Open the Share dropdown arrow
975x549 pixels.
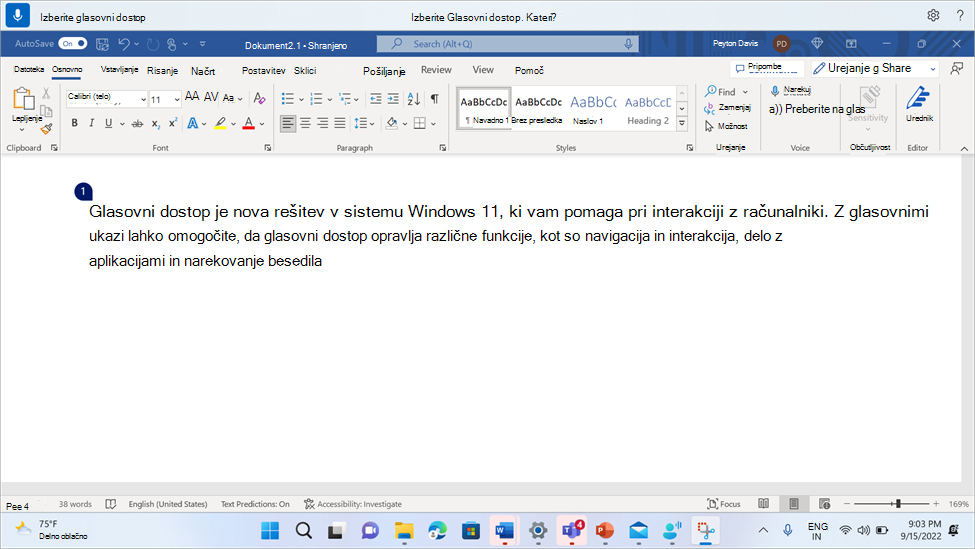pos(933,69)
